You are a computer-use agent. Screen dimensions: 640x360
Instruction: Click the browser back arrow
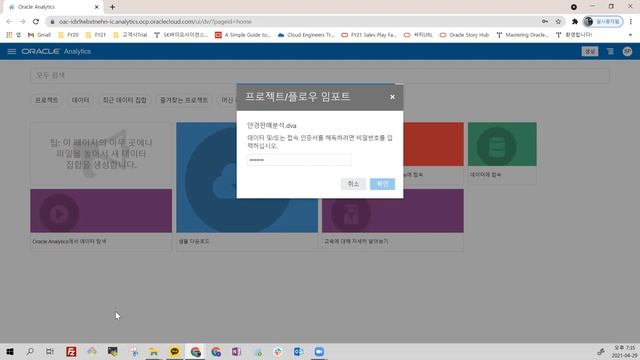[x=9, y=21]
